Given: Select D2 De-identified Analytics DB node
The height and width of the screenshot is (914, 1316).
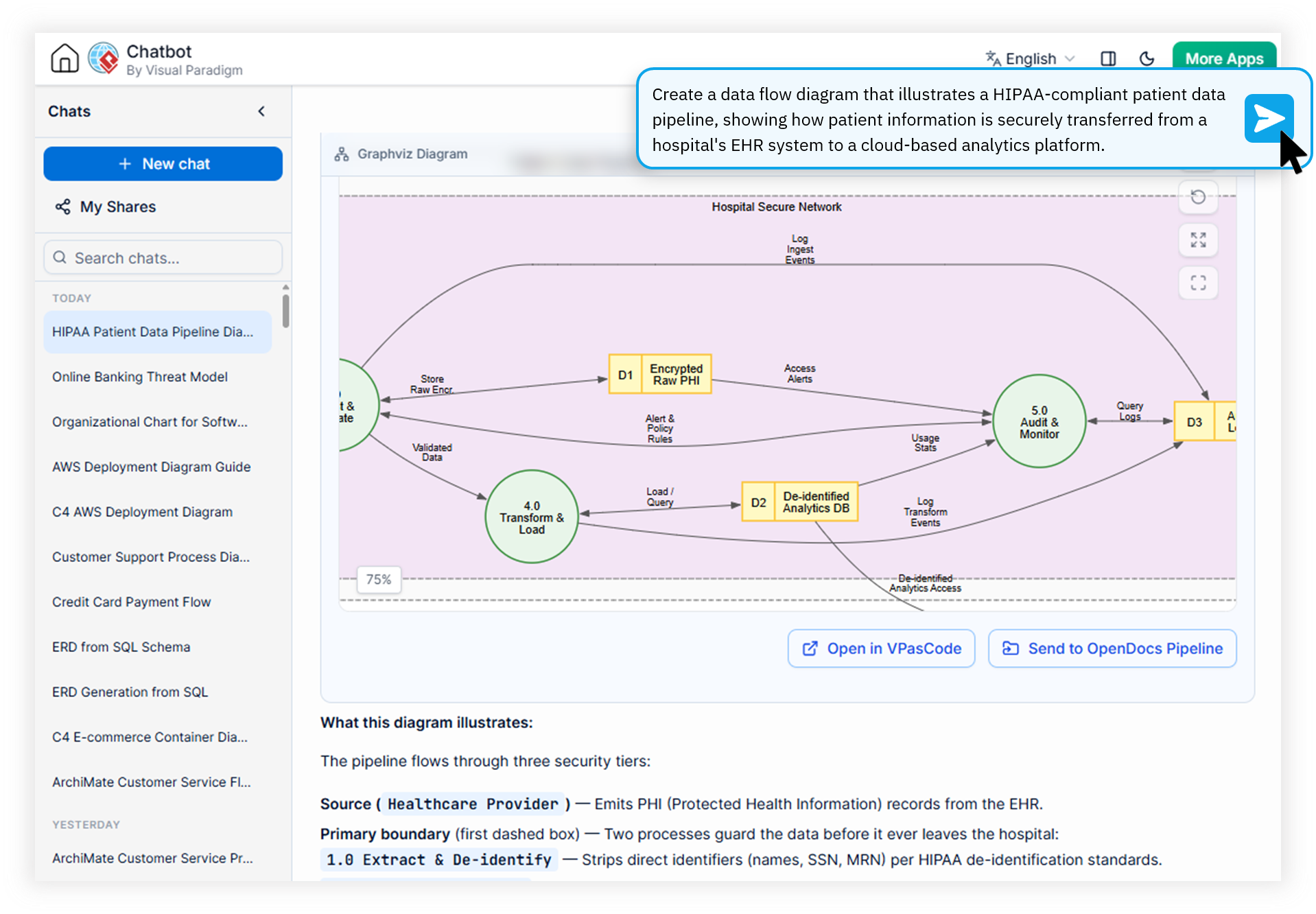Looking at the screenshot, I should coord(800,502).
